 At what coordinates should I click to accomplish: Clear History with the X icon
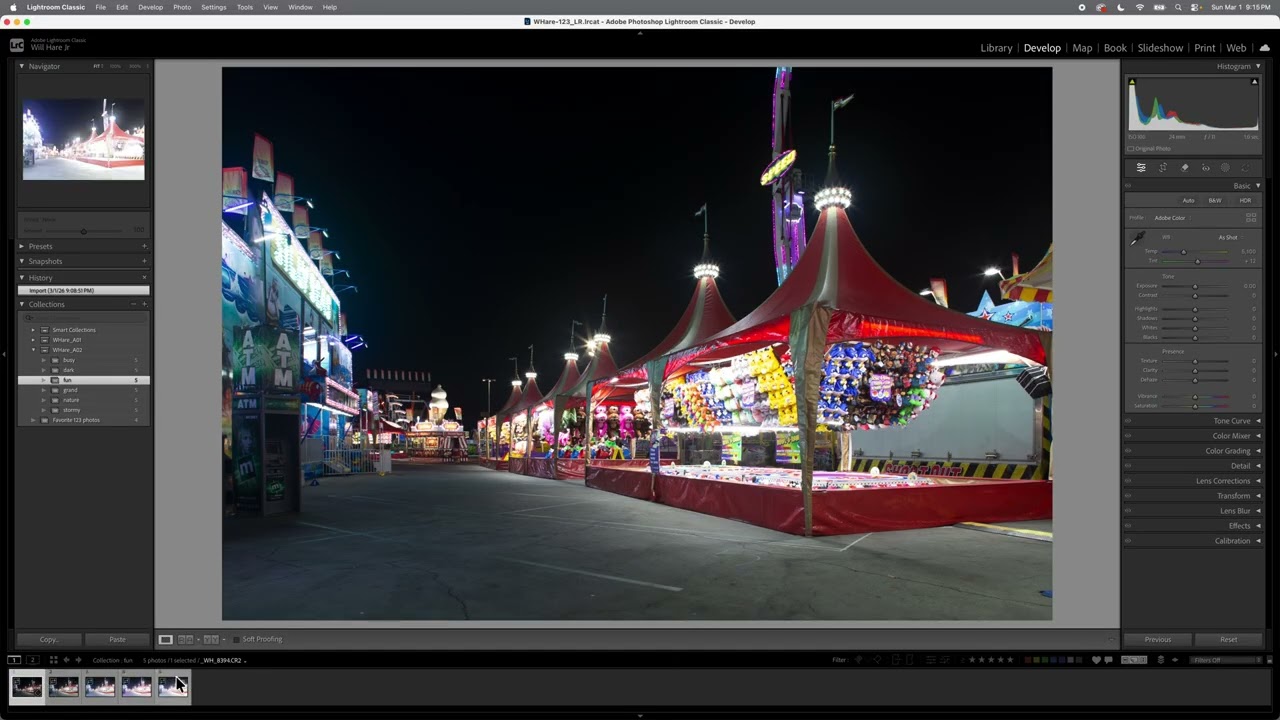point(144,278)
